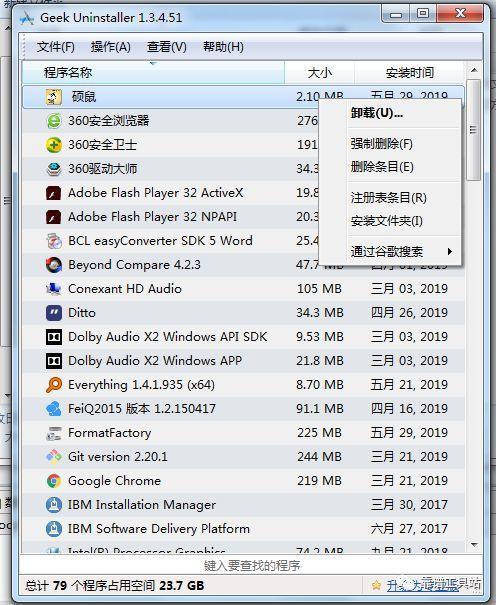Click the FormatFactory icon
496x605 pixels.
[x=54, y=433]
